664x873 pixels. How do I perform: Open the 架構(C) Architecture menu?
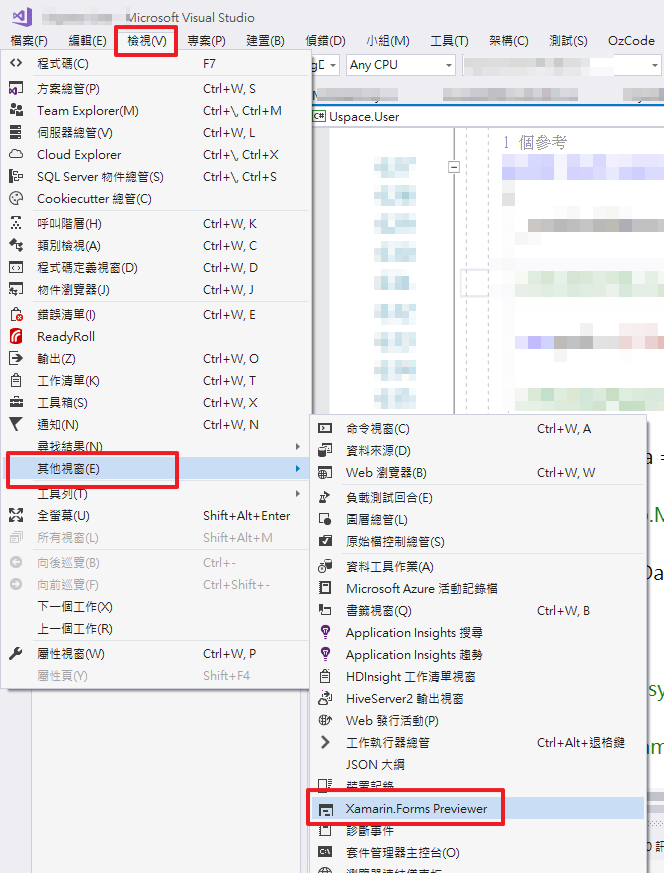point(509,41)
